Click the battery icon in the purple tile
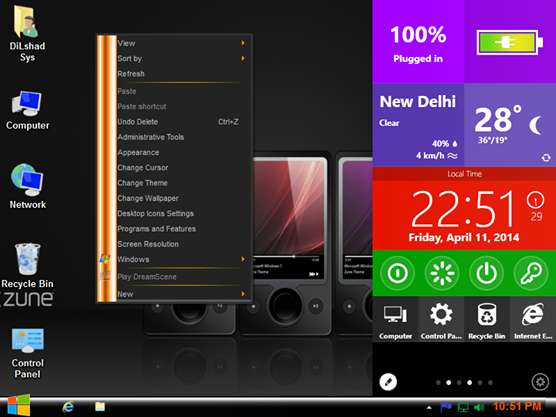 tap(510, 43)
